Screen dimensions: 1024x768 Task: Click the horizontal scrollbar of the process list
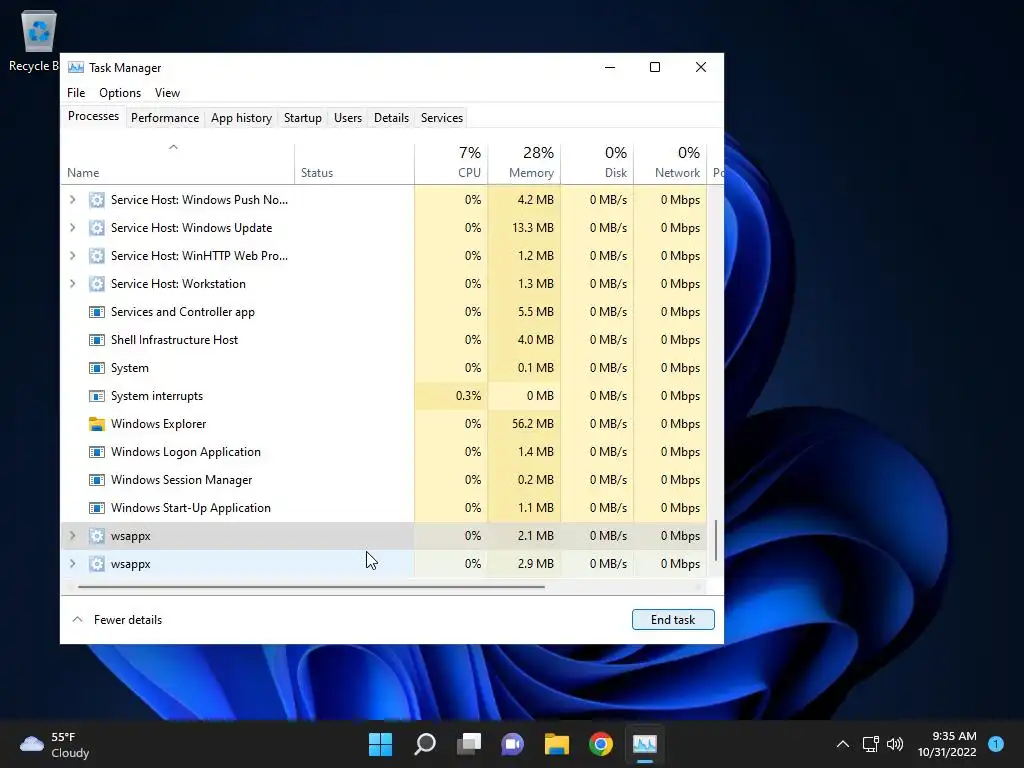point(311,587)
